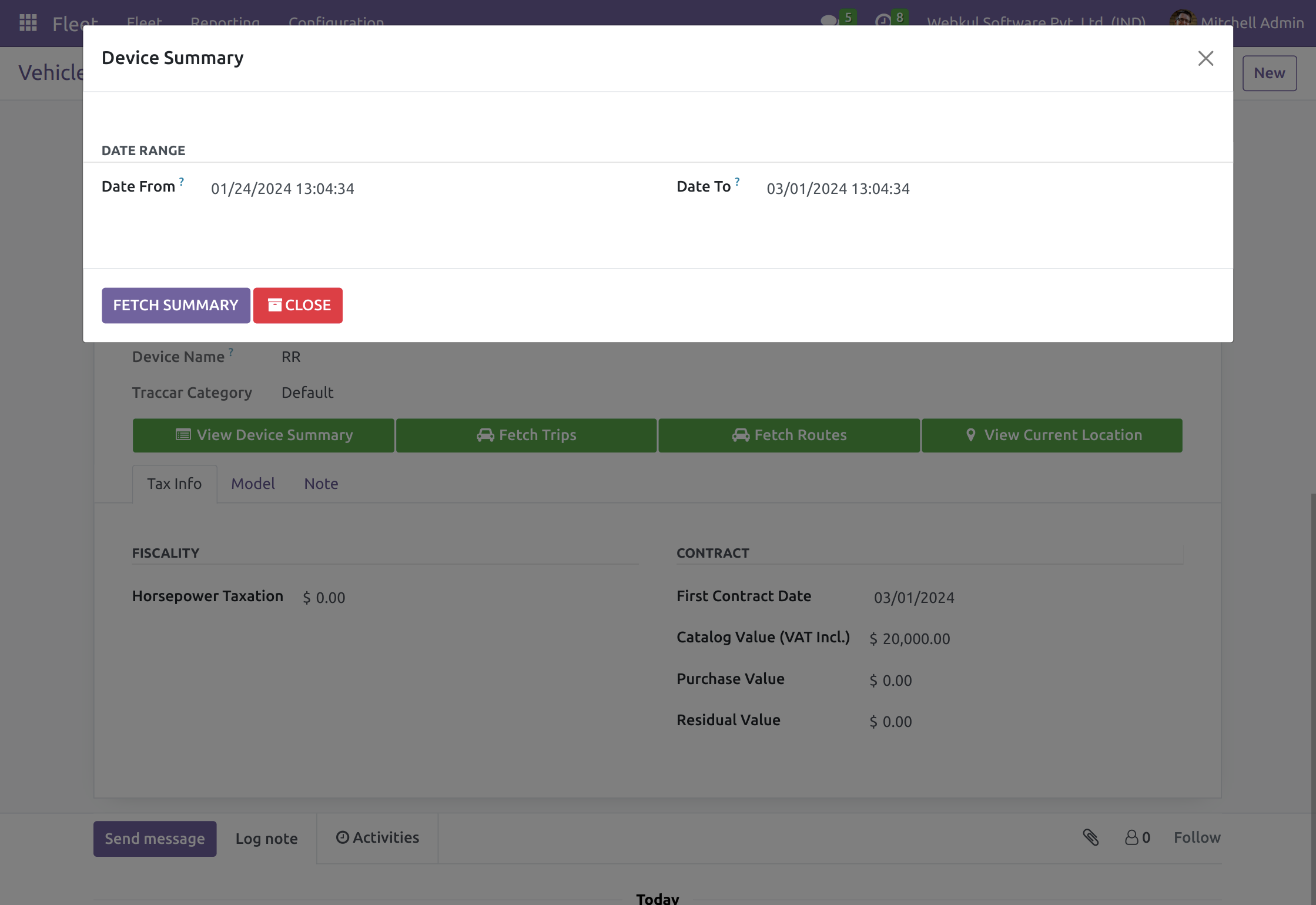Edit the Date To field
Image resolution: width=1316 pixels, height=905 pixels.
coord(838,189)
